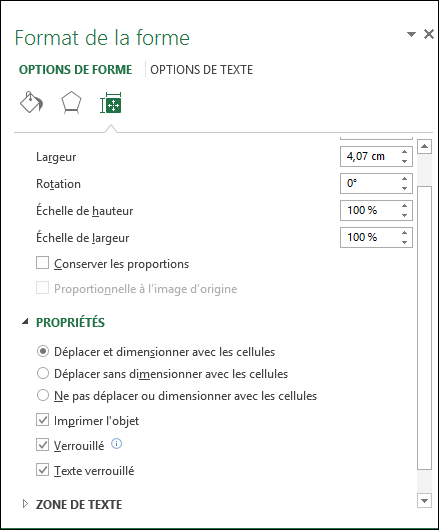
Task: Expand the ZONE DE TEXTE section
Action: [25, 504]
